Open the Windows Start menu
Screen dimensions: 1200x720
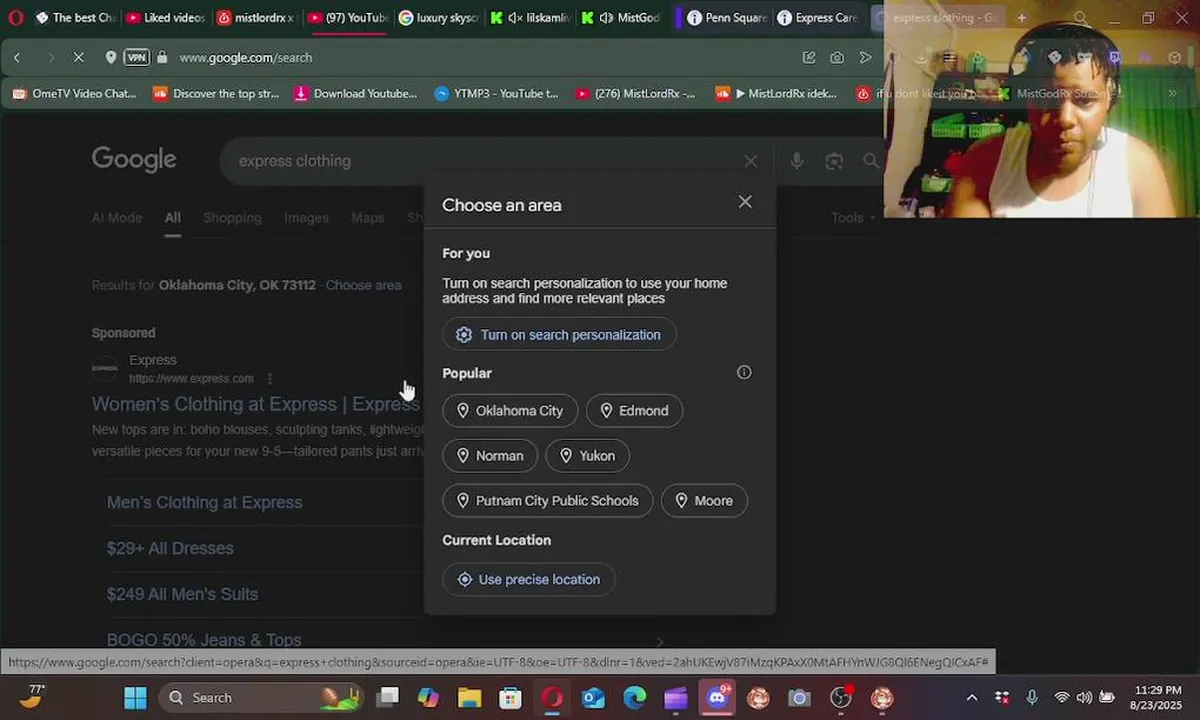coord(135,698)
